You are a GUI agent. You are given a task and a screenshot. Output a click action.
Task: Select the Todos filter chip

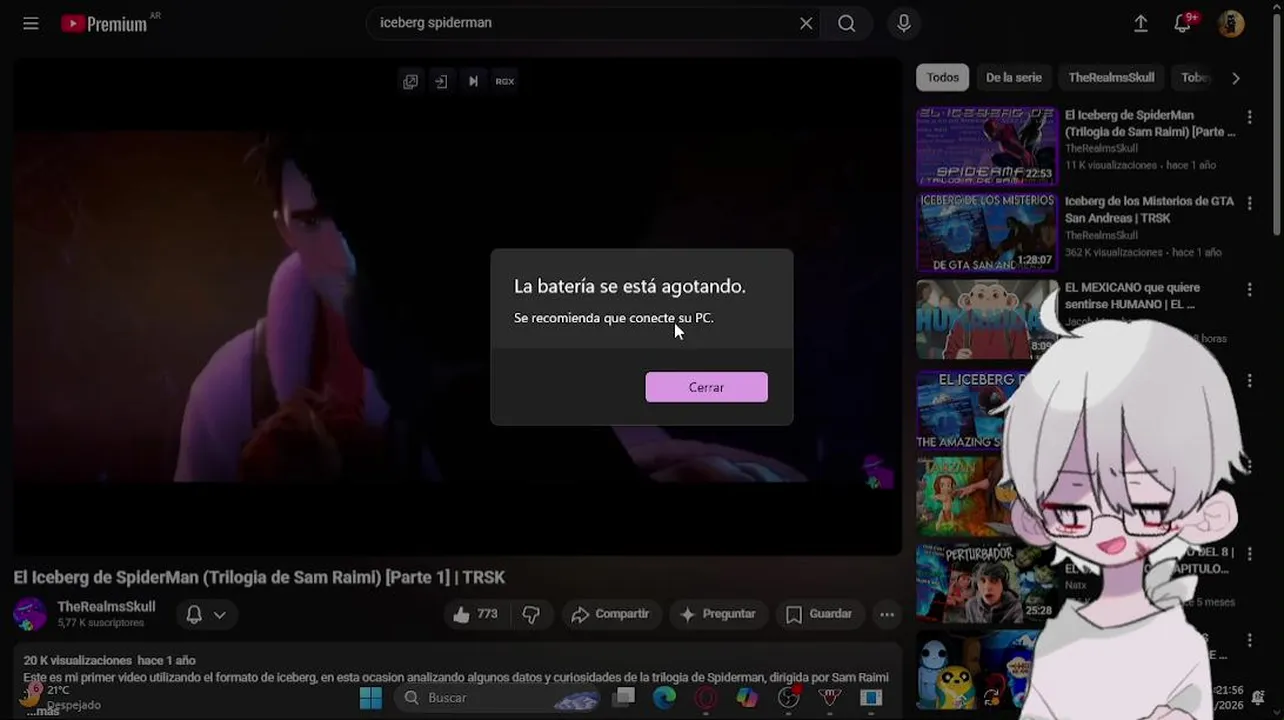[942, 77]
